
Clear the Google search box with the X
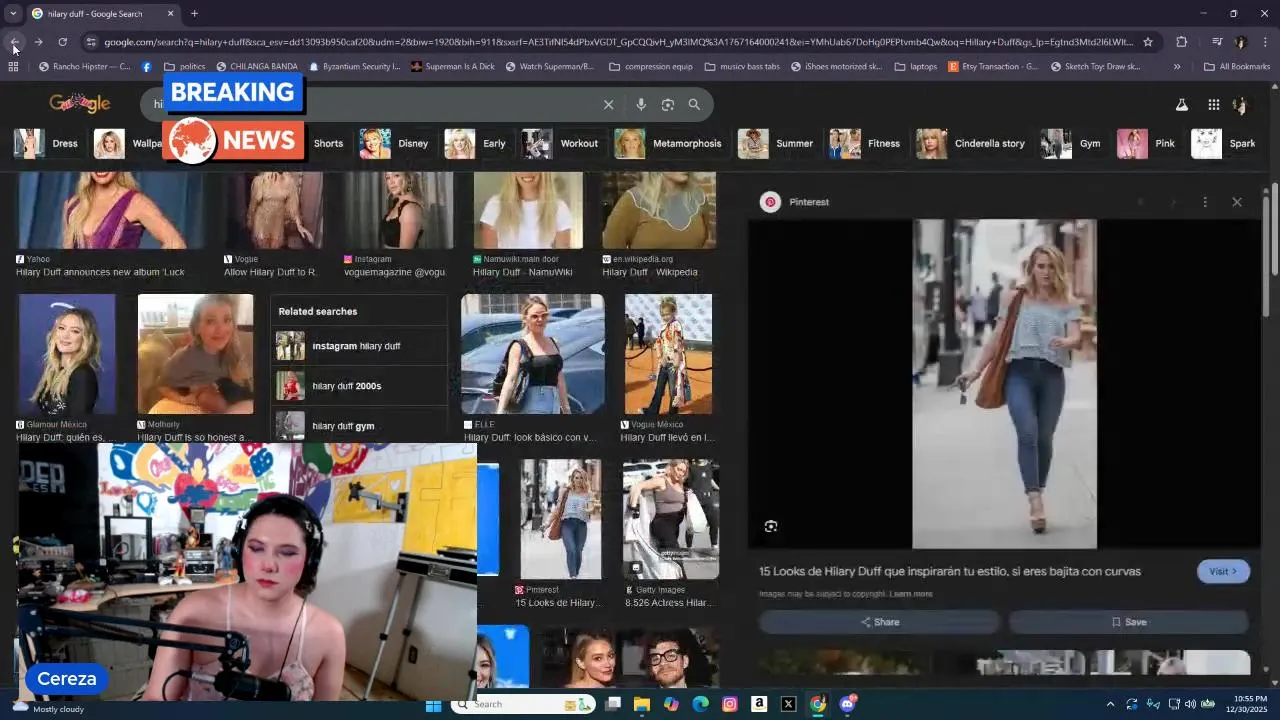608,104
